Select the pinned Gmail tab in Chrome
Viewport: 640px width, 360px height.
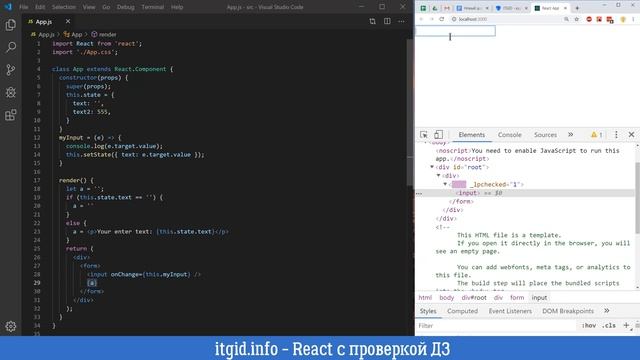tap(447, 8)
